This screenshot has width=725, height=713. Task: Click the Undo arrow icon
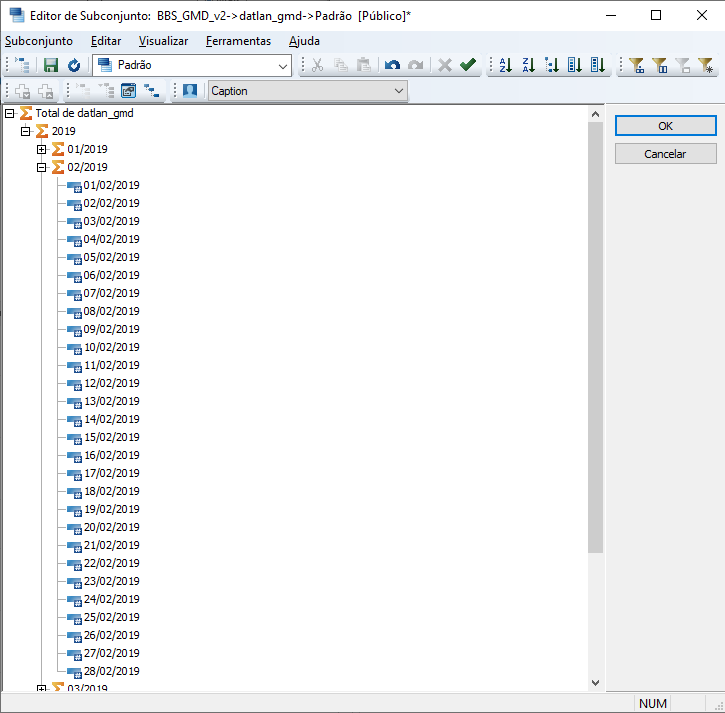click(392, 65)
